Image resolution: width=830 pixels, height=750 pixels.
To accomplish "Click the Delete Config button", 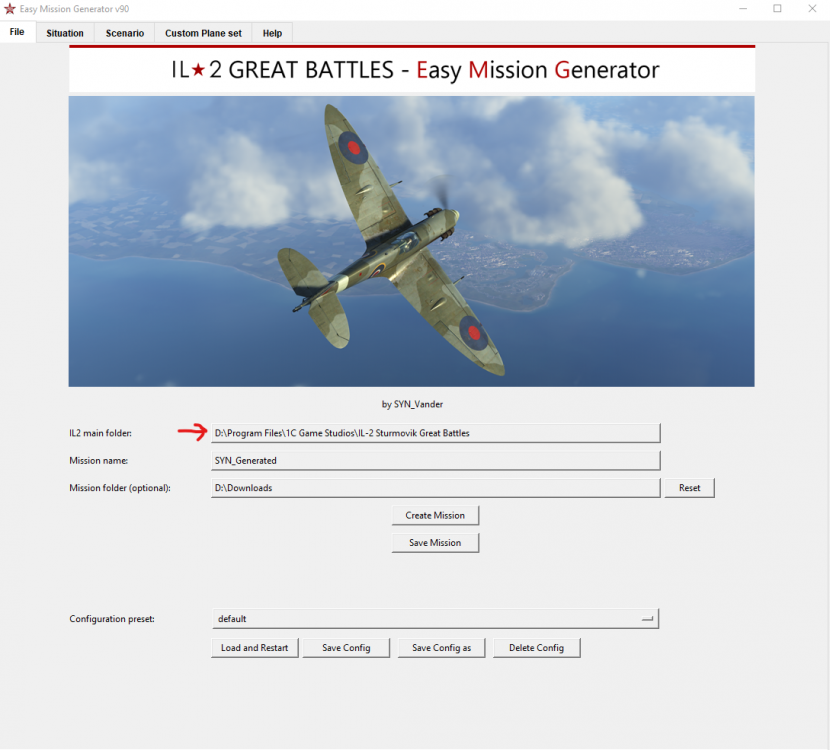I will tap(536, 647).
